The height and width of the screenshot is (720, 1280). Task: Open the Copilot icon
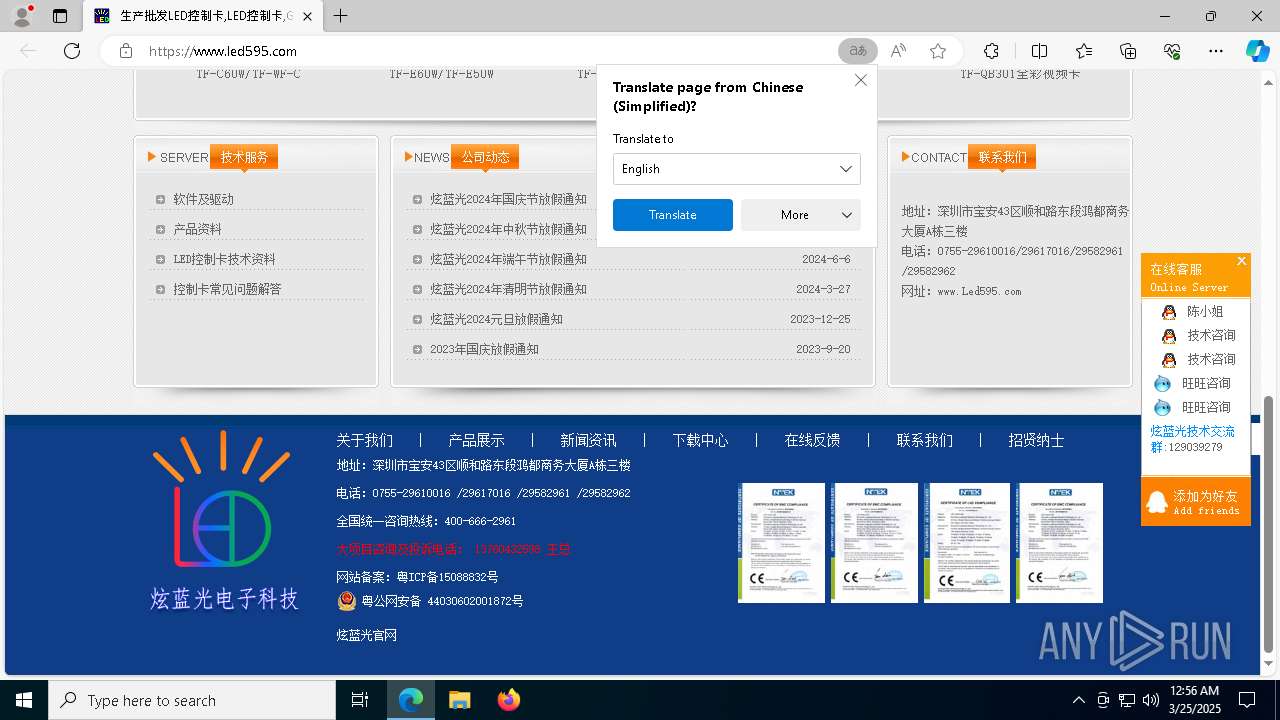[1257, 51]
